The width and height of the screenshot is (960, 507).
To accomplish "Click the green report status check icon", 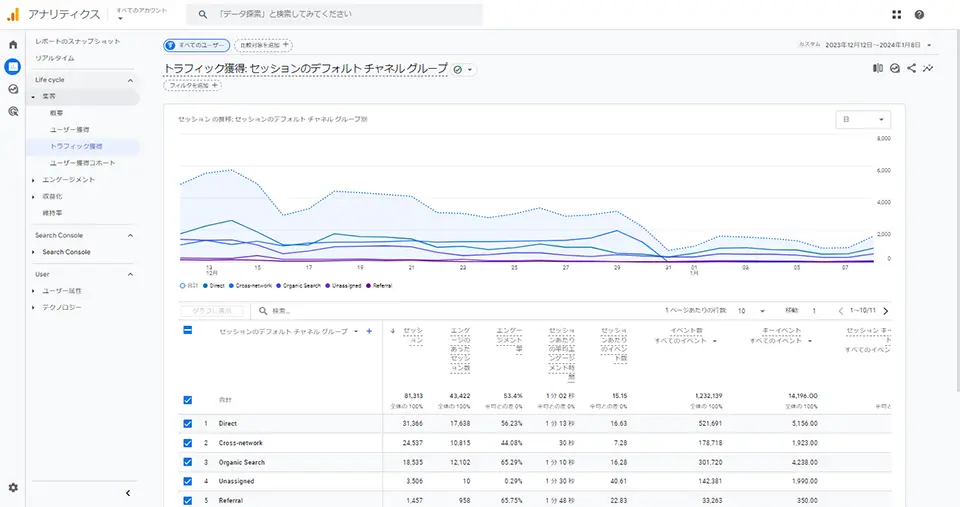I will pos(457,70).
